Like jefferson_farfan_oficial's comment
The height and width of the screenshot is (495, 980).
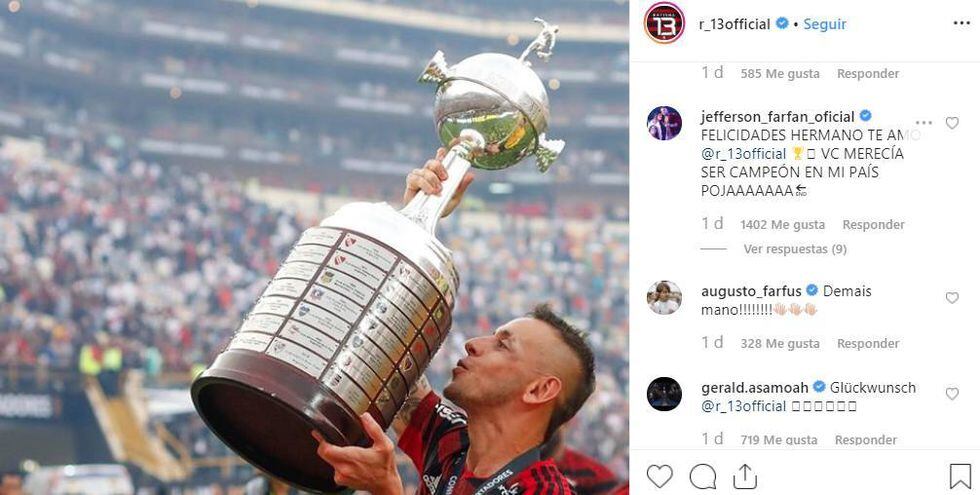[x=952, y=123]
